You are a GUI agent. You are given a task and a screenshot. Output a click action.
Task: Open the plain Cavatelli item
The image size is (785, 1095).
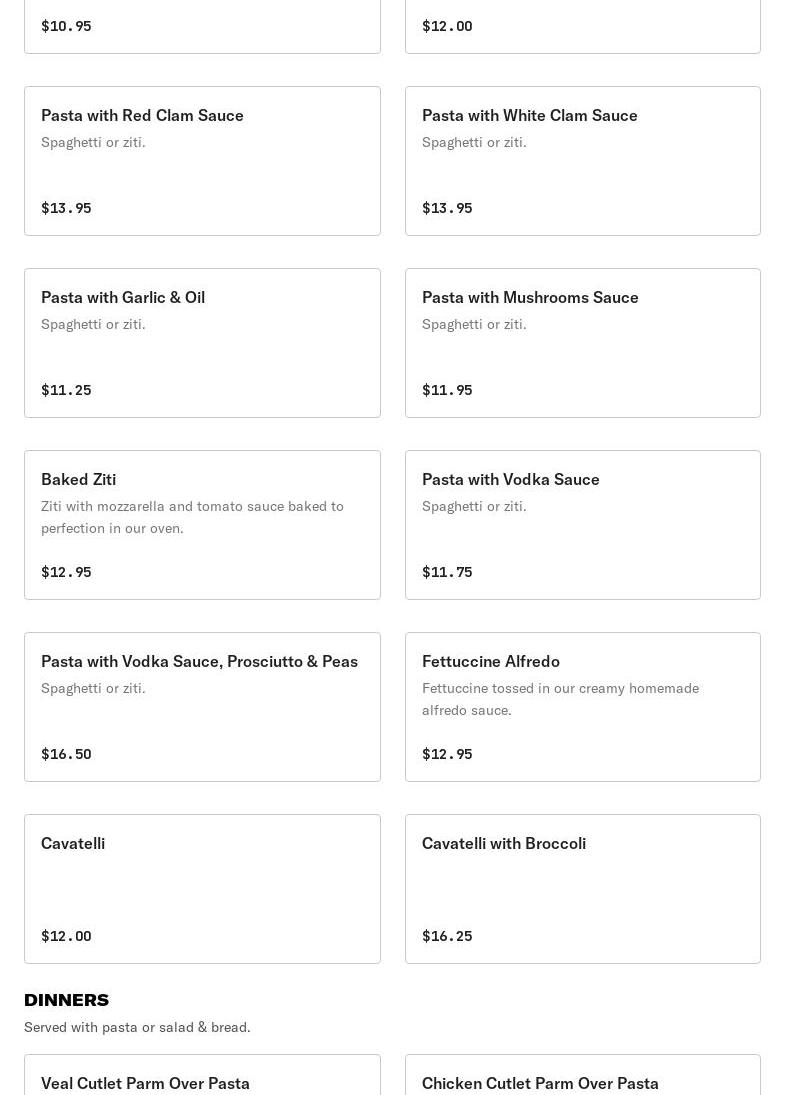pos(202,889)
